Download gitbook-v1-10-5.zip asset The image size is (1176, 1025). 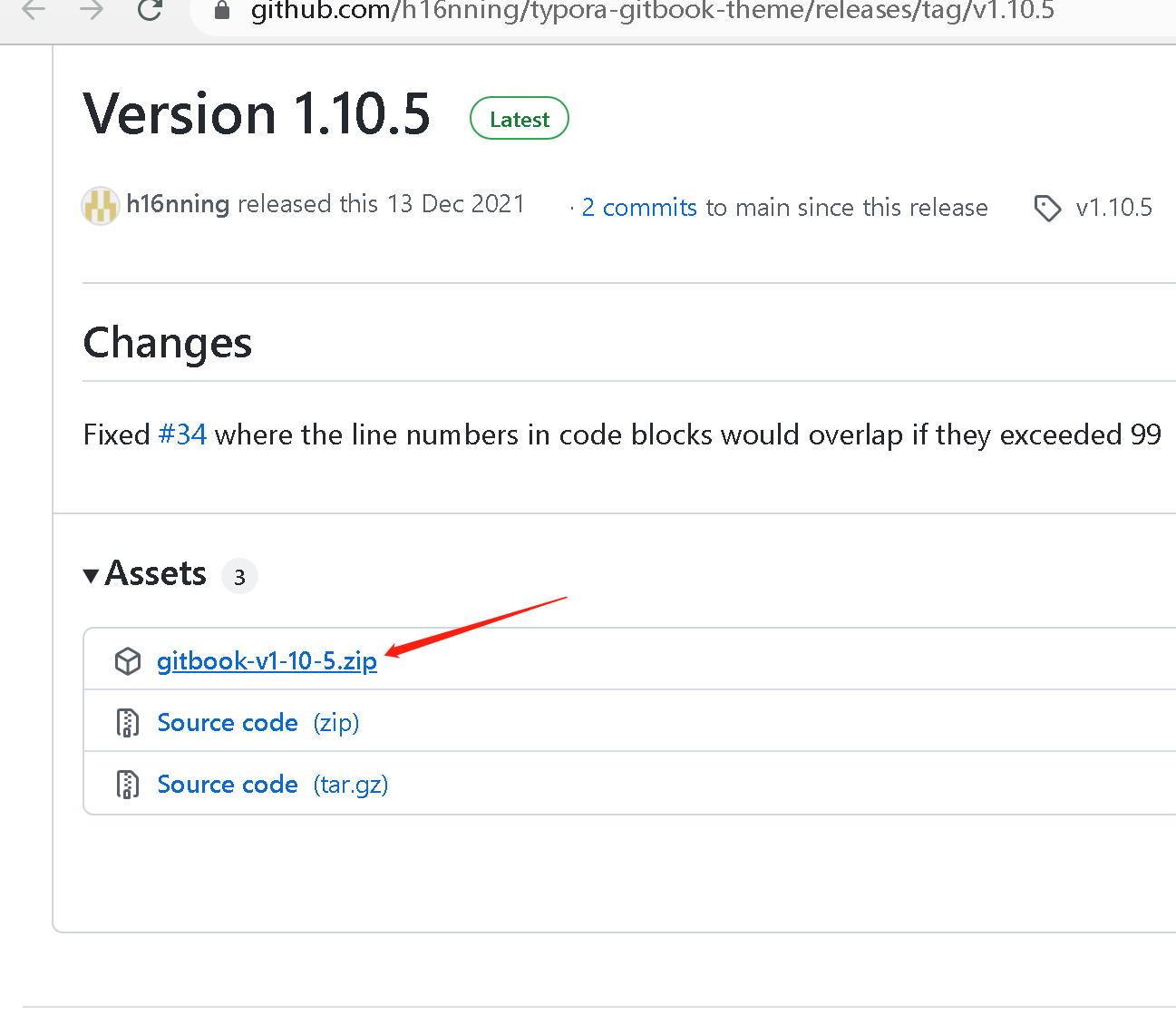[267, 661]
